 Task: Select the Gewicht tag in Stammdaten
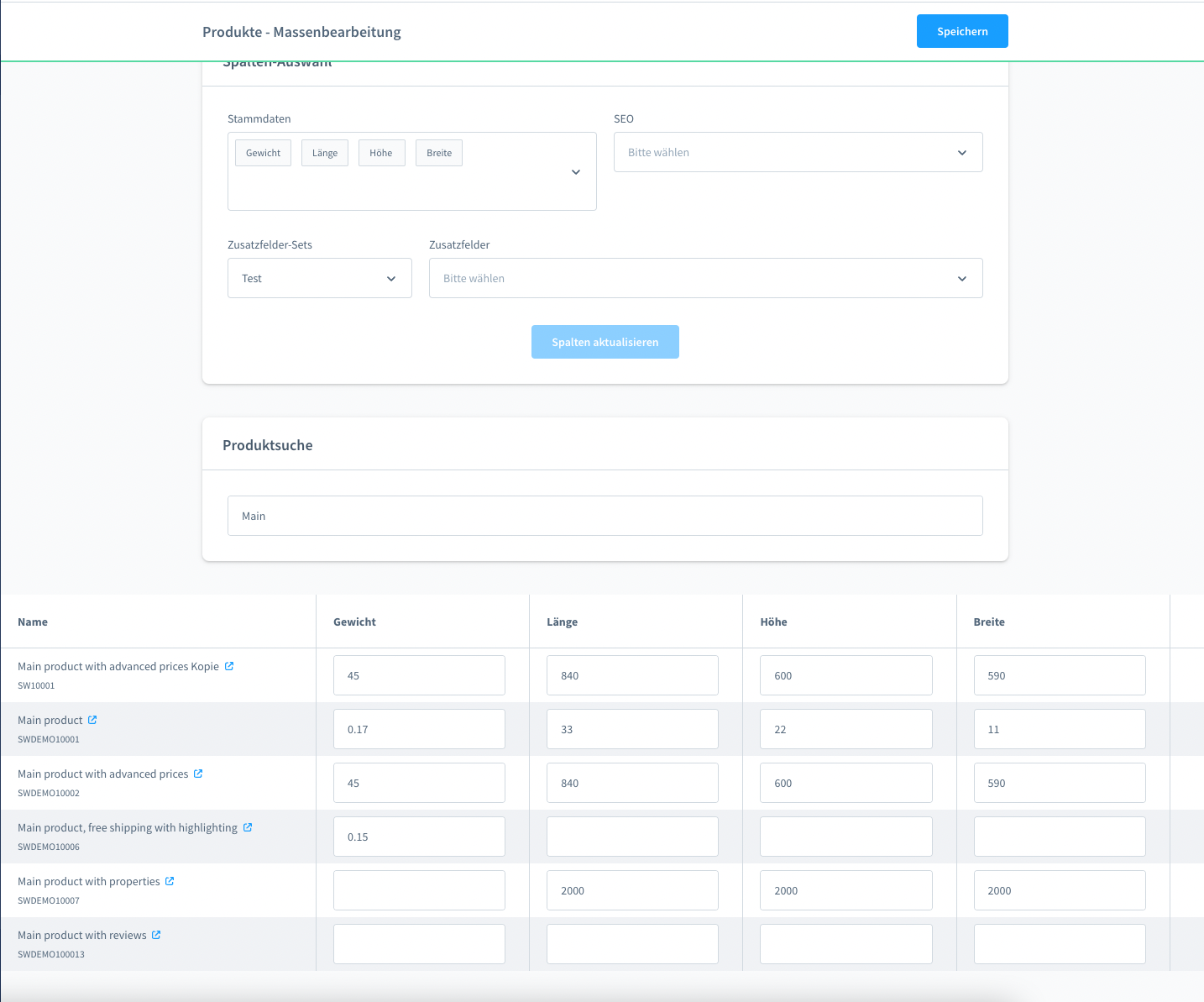[x=263, y=153]
